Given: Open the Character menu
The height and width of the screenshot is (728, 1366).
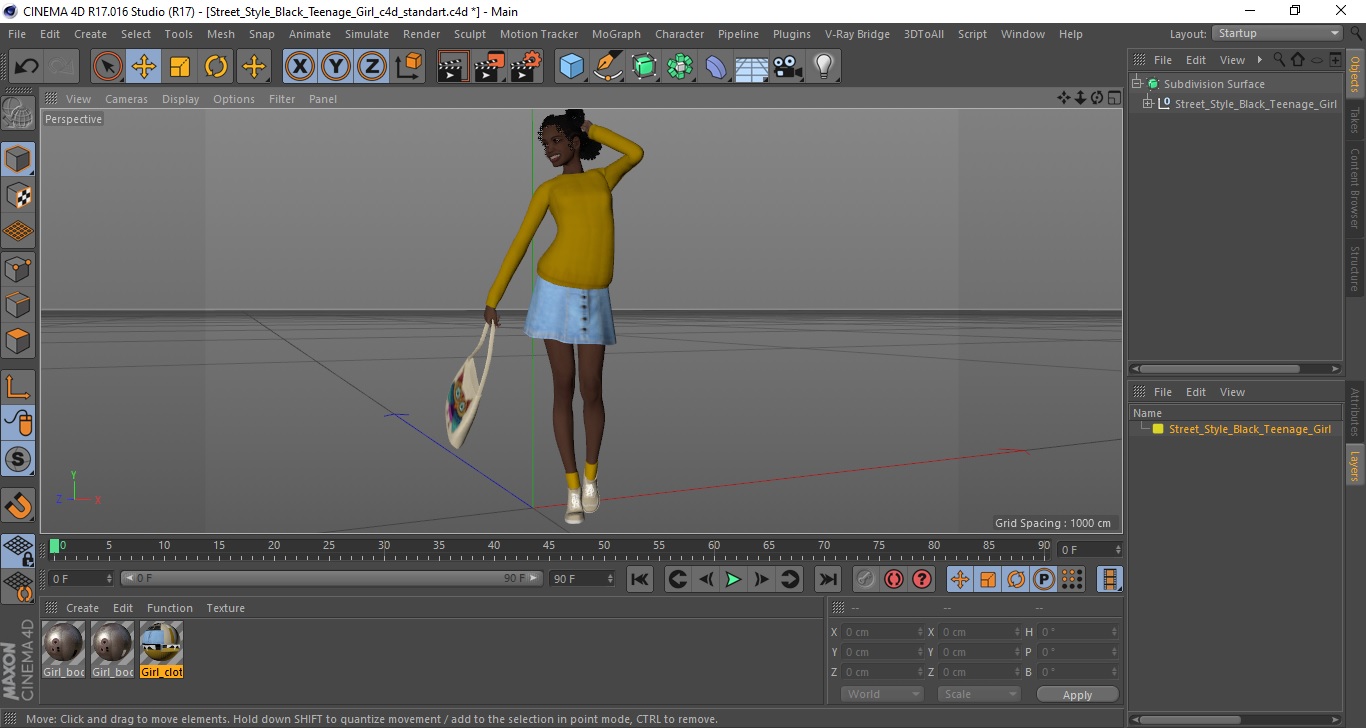Looking at the screenshot, I should pos(679,34).
